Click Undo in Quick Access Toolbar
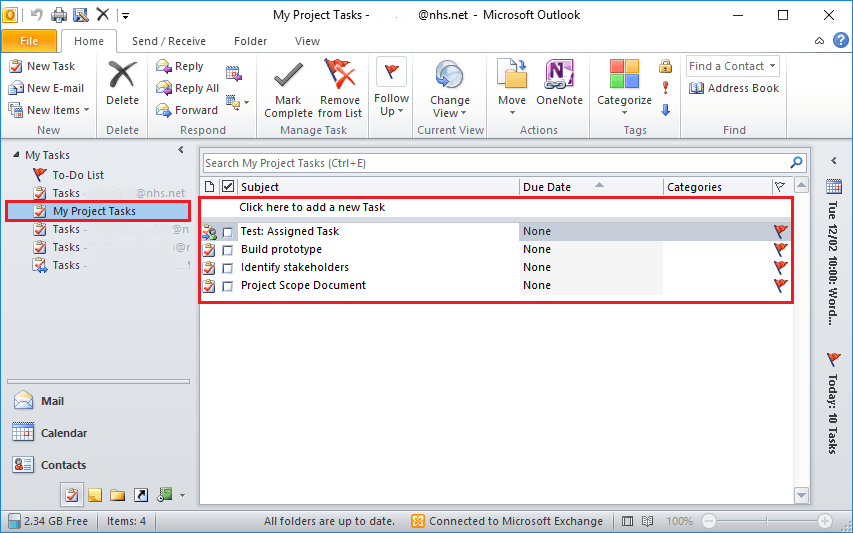The image size is (853, 533). tap(37, 15)
